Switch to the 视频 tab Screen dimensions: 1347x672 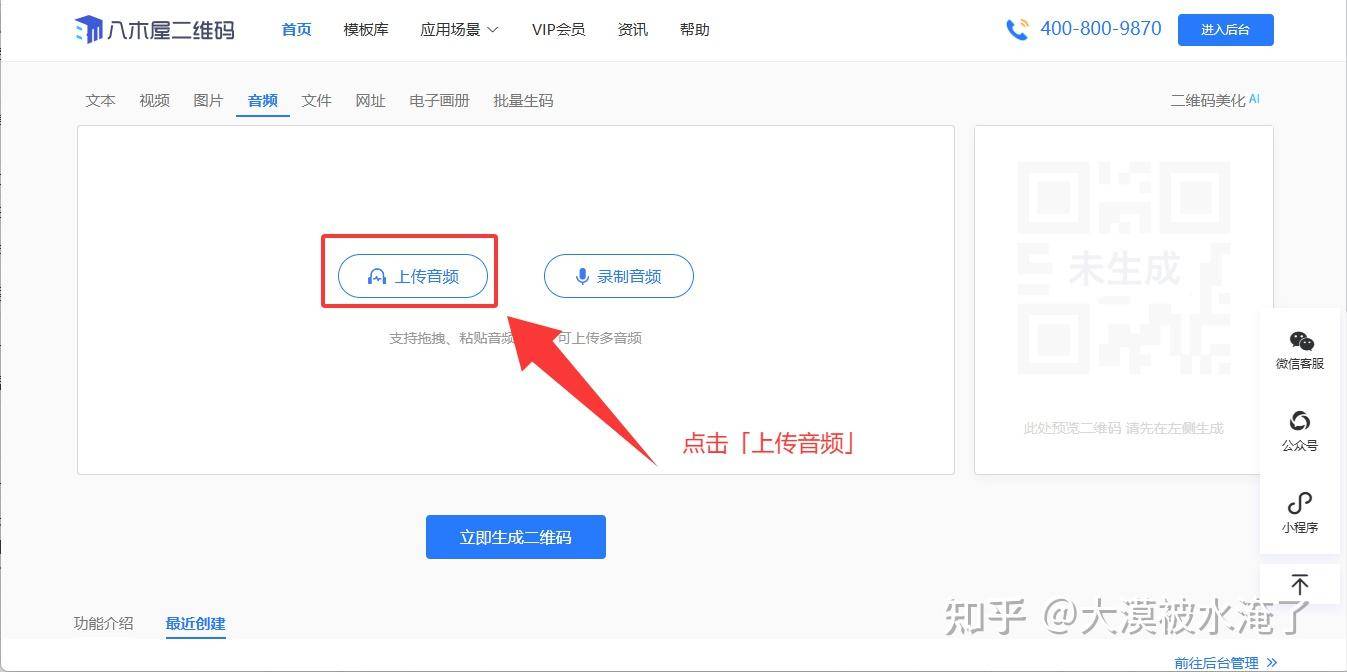click(x=154, y=100)
